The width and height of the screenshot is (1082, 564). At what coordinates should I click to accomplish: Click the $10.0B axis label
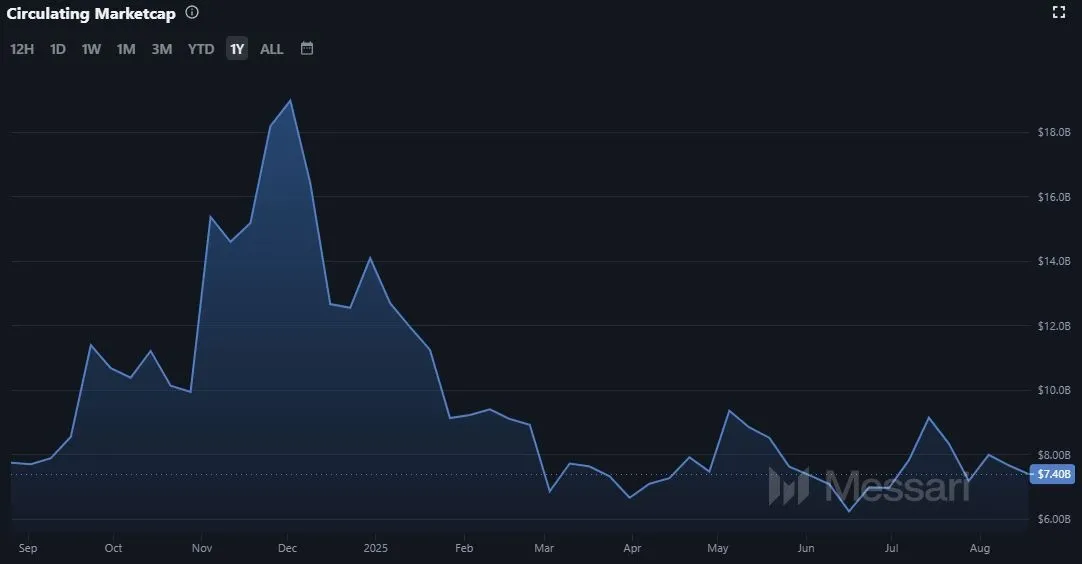(x=1054, y=390)
